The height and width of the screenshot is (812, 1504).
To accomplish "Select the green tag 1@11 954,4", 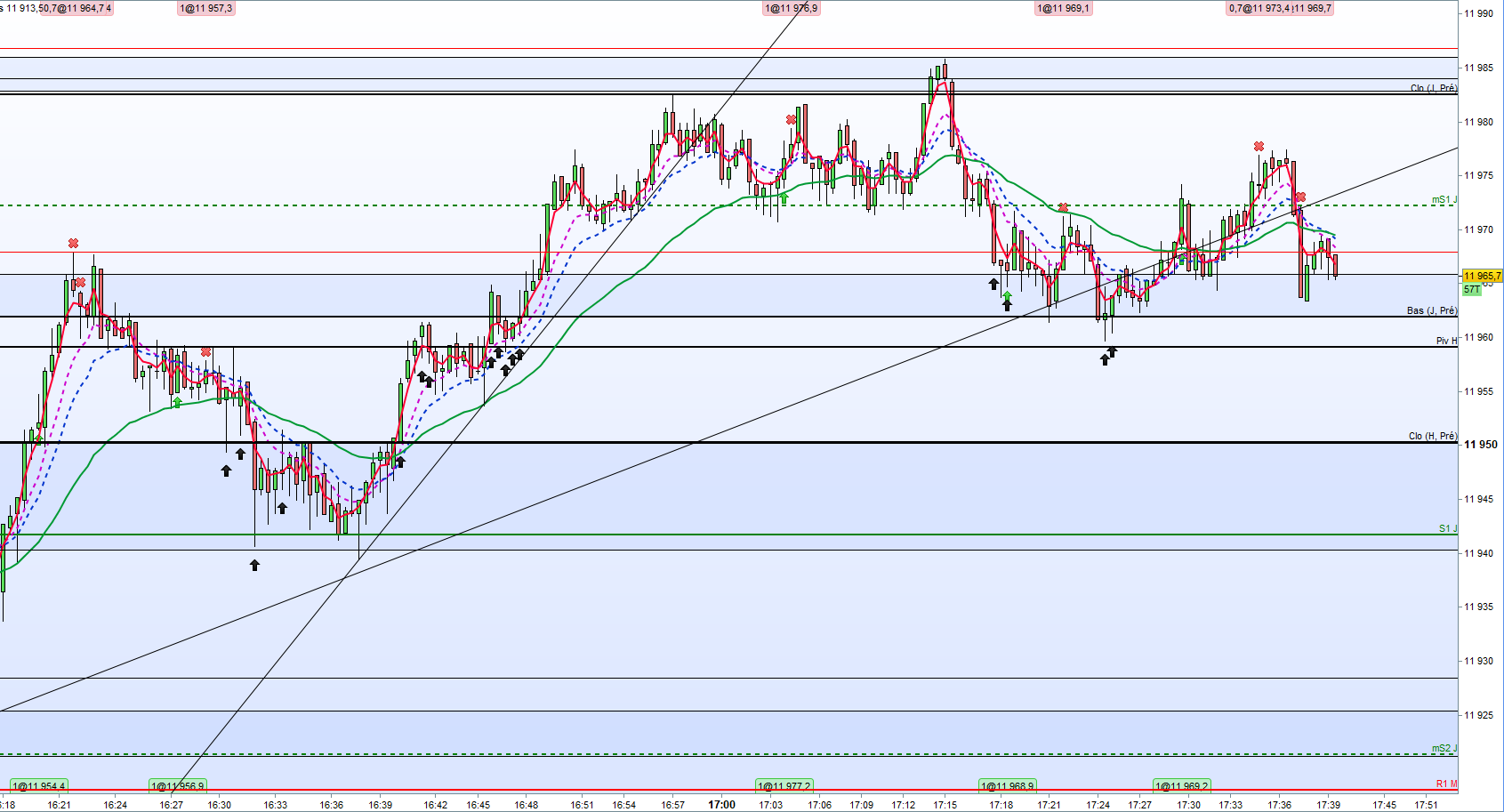I will click(x=38, y=786).
